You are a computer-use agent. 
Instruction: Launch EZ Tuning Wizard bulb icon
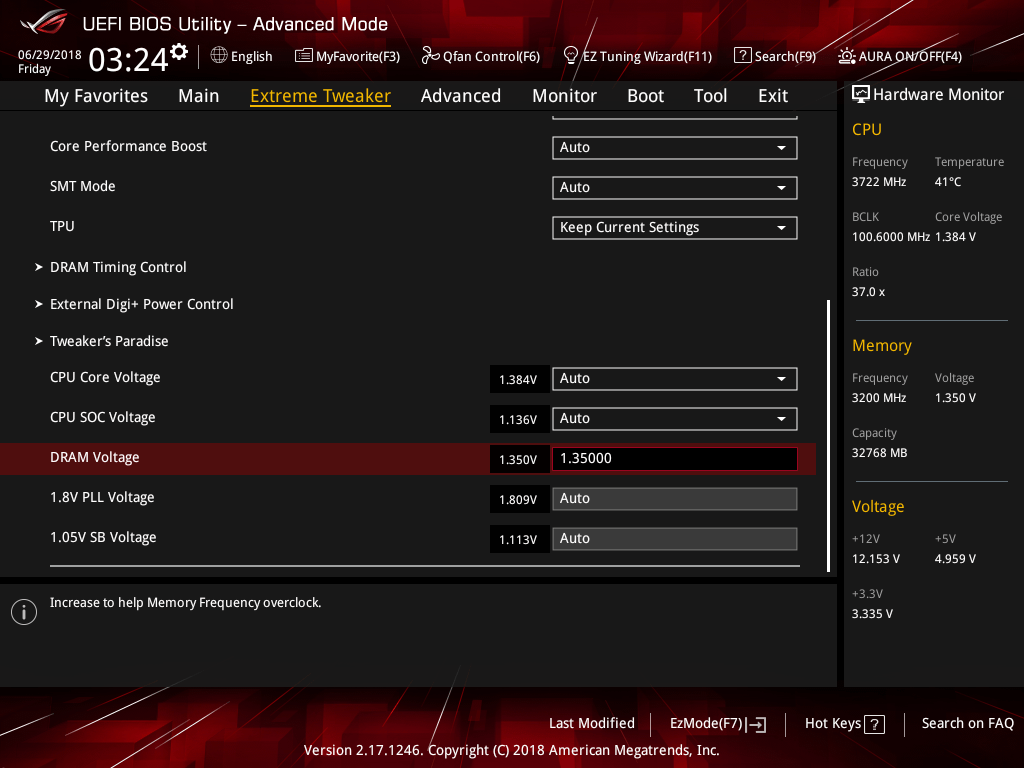point(571,56)
